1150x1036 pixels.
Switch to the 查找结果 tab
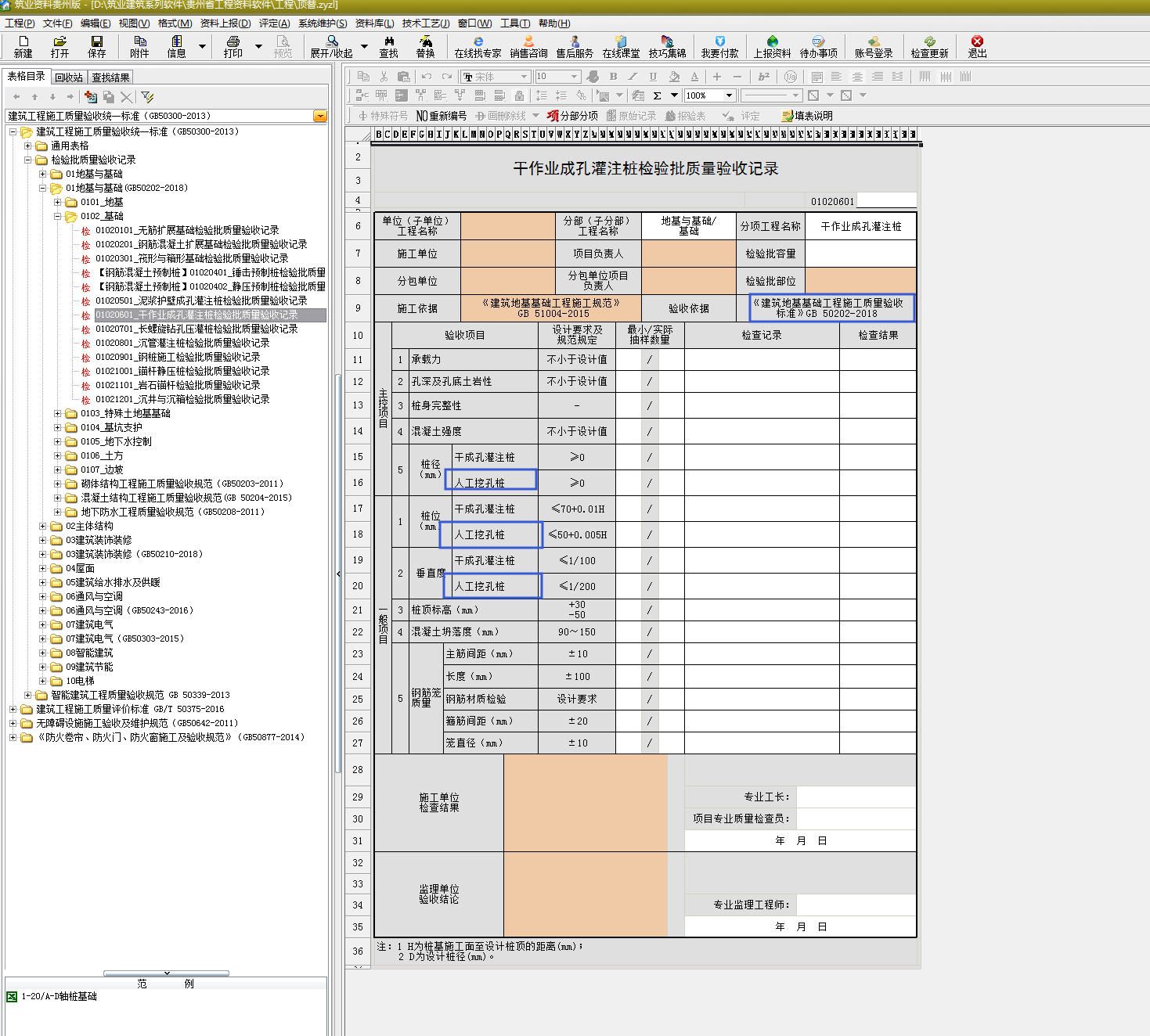point(110,77)
